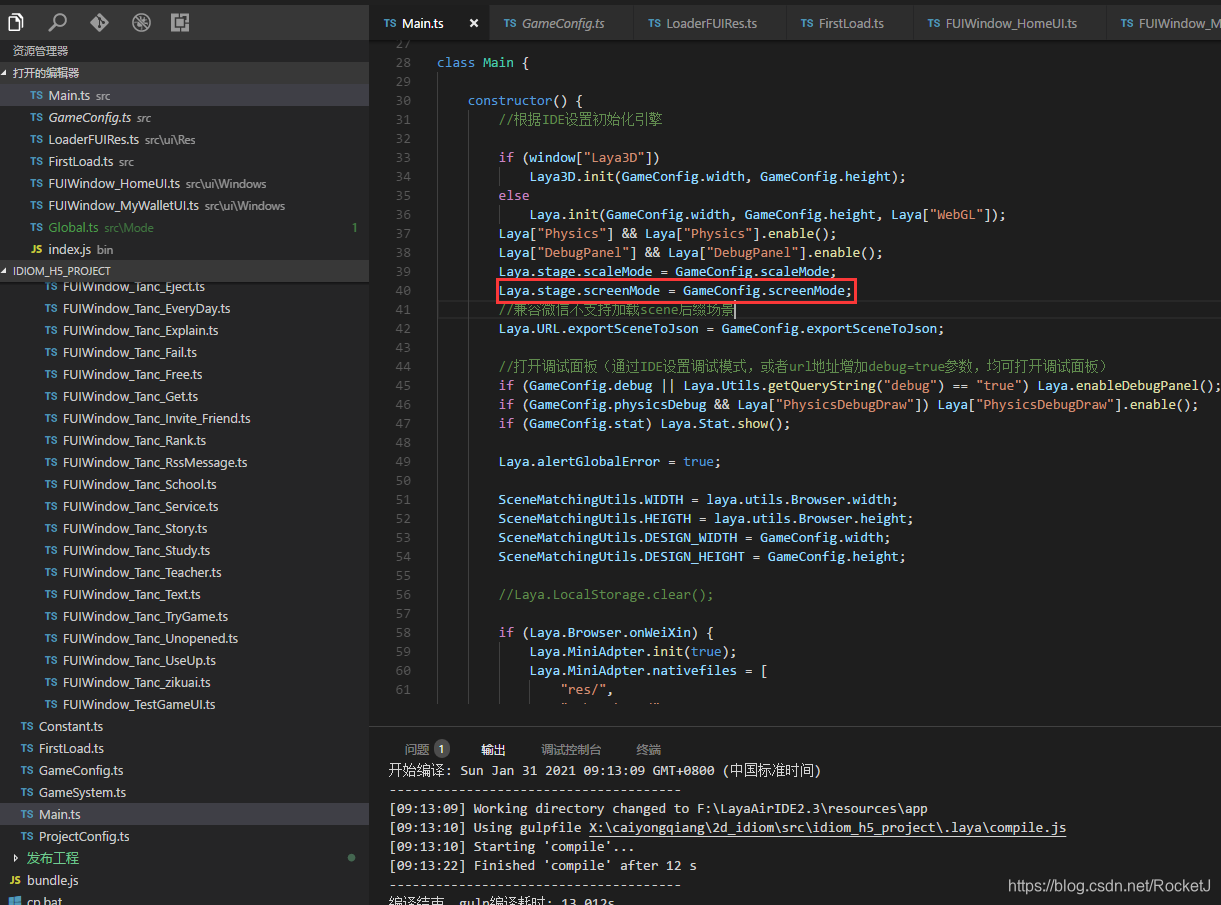Open FUIWindow_Tanc_Story.ts file
The image size is (1221, 905).
[184, 528]
